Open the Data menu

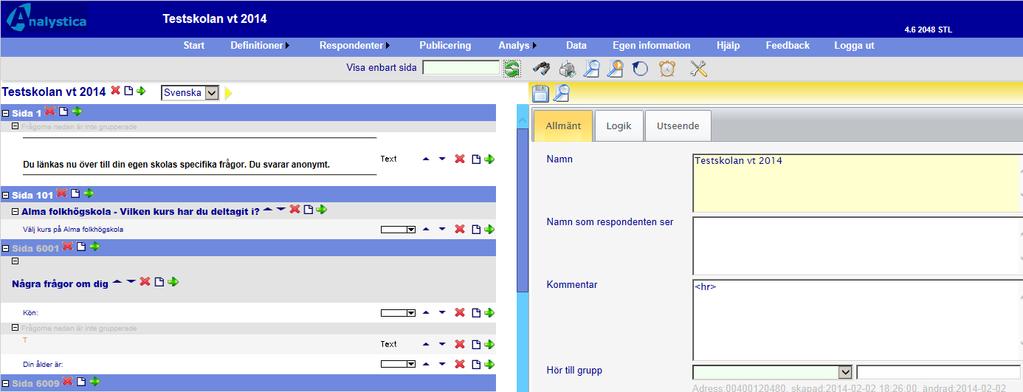point(576,46)
